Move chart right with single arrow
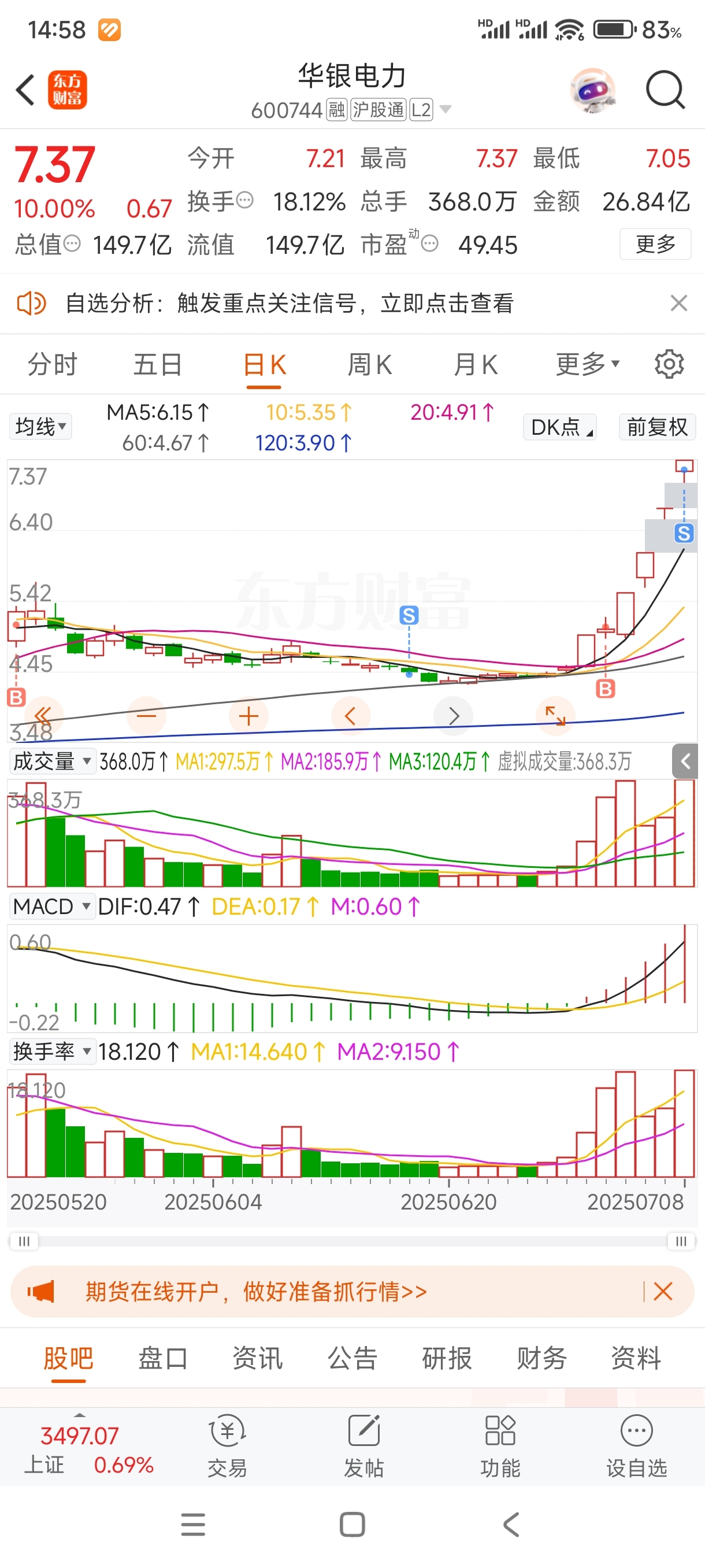This screenshot has height=1568, width=705. (453, 716)
